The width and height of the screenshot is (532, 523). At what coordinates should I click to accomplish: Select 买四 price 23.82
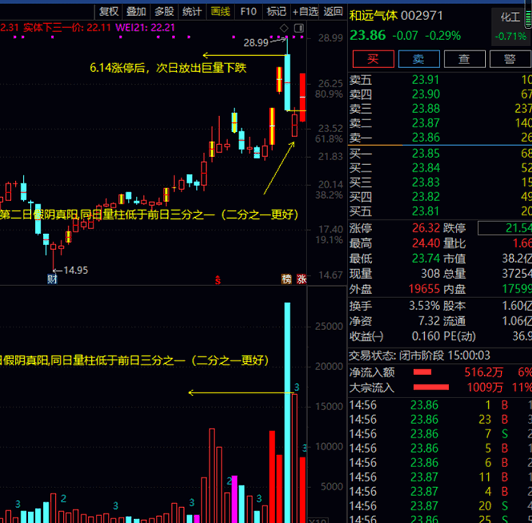pos(426,197)
